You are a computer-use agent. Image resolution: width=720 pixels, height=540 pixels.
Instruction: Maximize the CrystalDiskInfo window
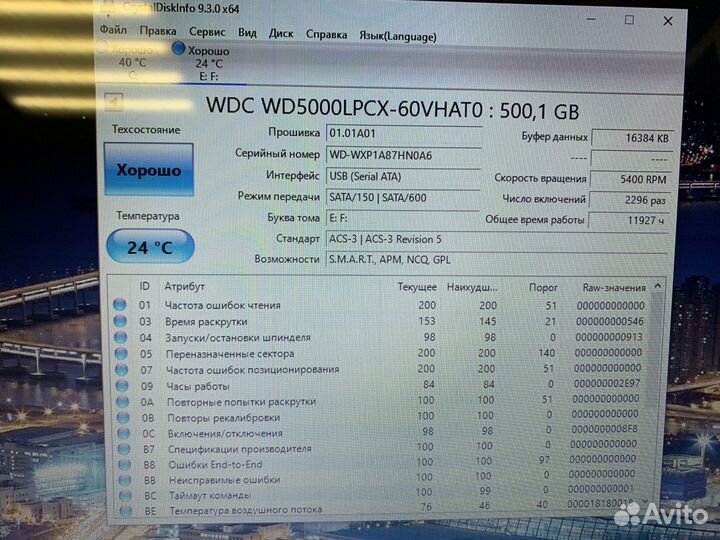630,20
